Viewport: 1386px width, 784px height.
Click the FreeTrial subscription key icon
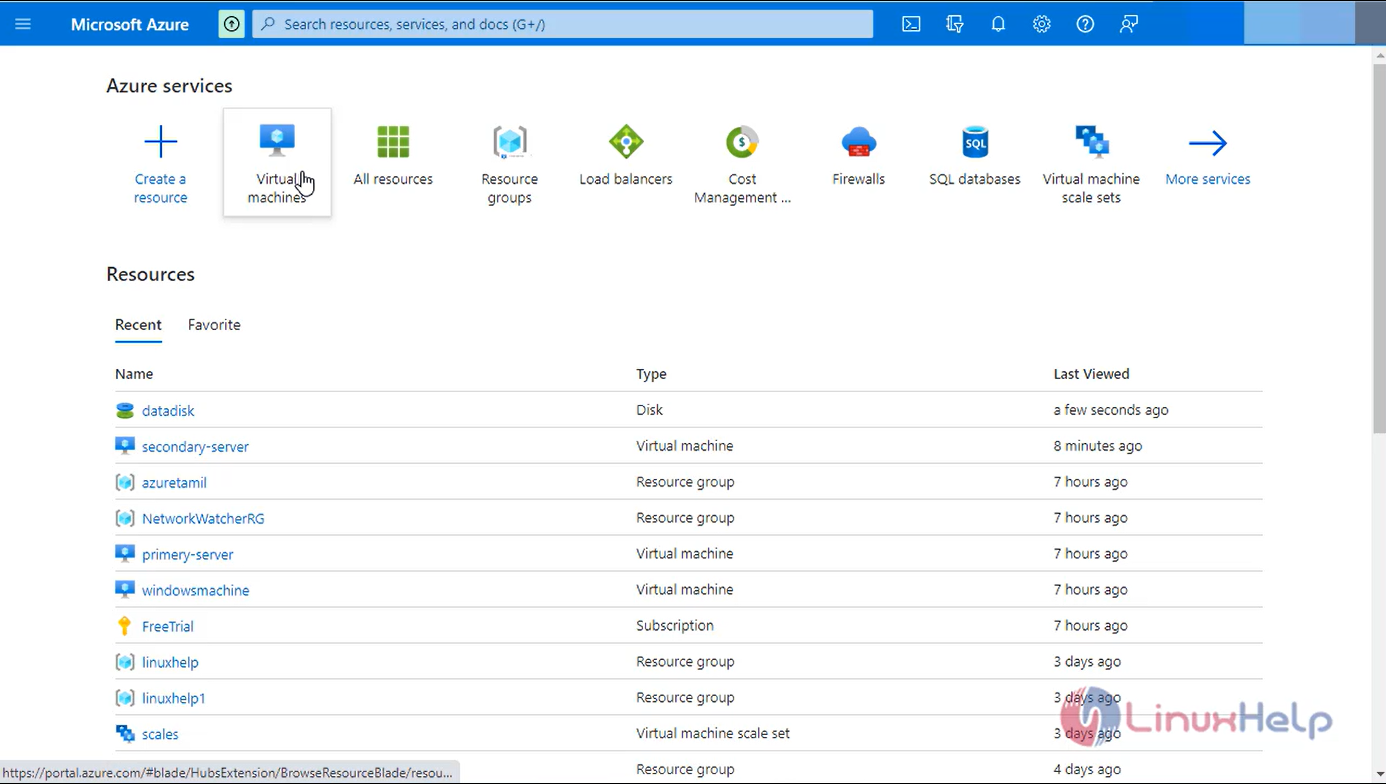125,626
